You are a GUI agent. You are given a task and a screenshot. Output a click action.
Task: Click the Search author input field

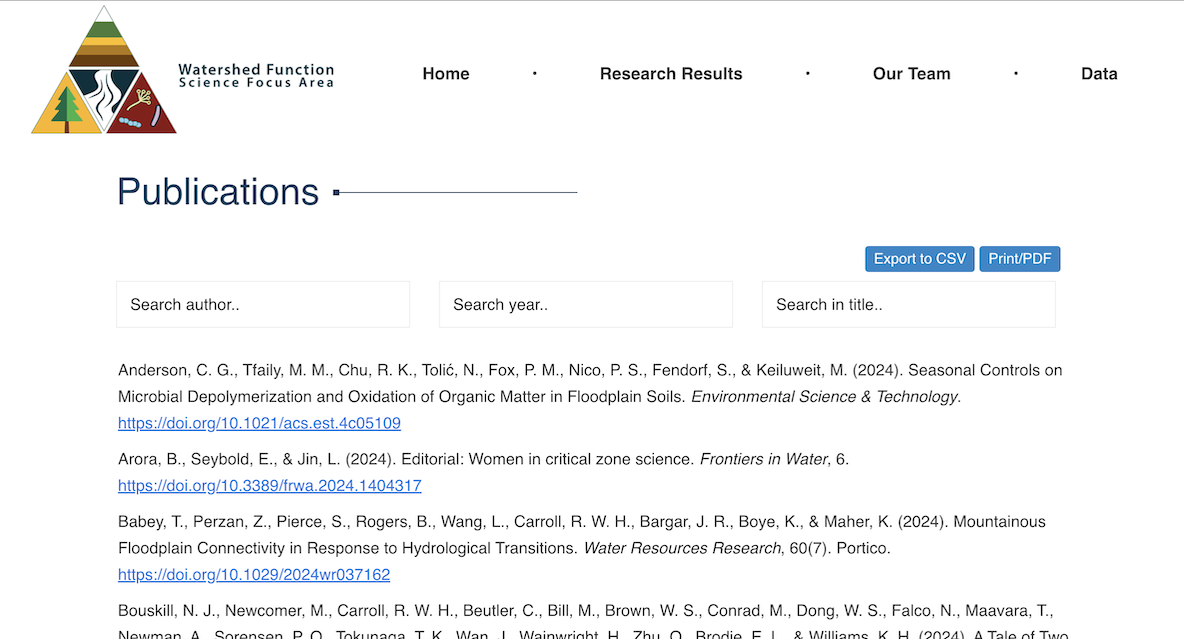[x=262, y=304]
